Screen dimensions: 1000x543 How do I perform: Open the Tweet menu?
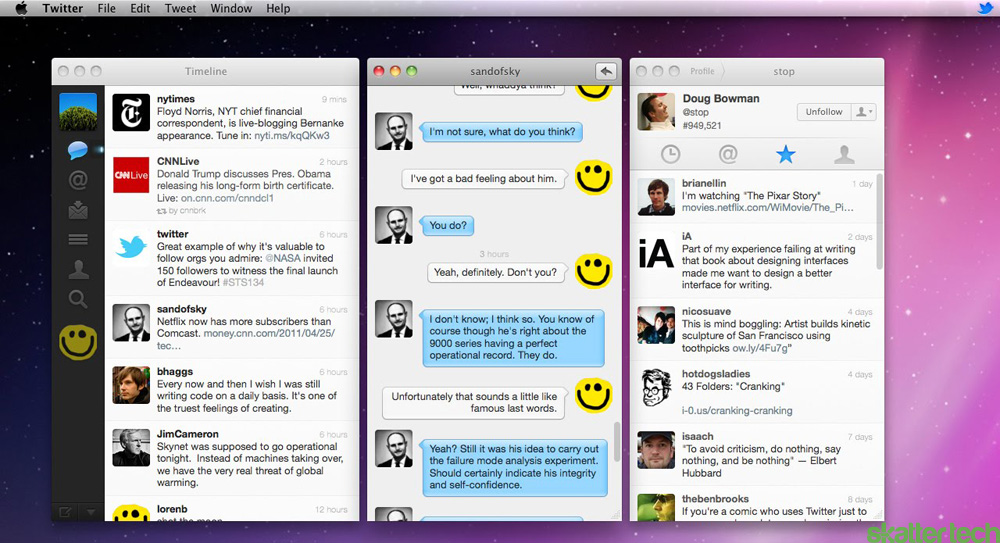tap(180, 8)
